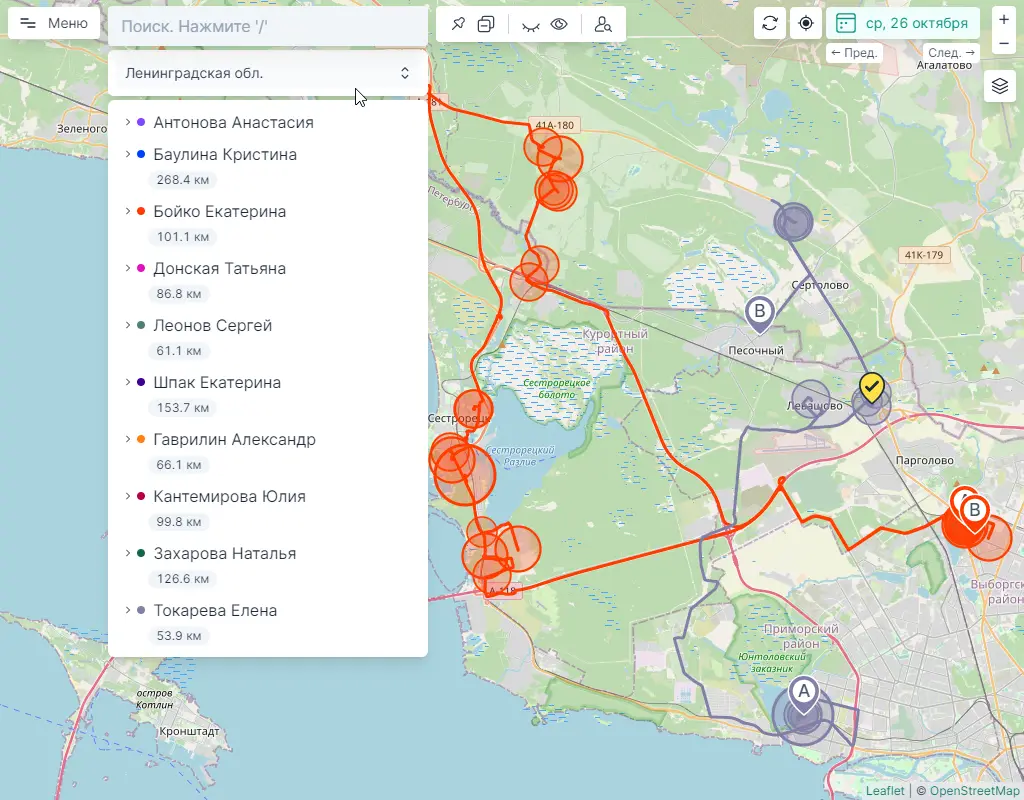Zoom out on the map

[x=1004, y=43]
